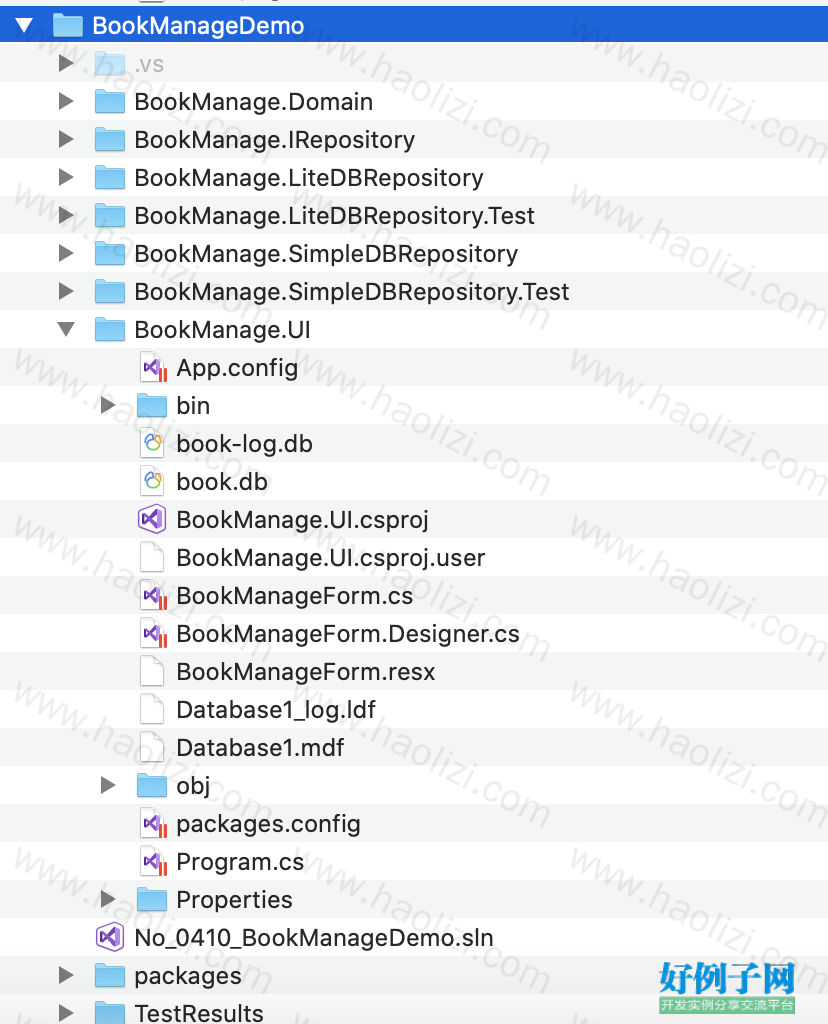Click the BookManage.LiteDBRepository folder icon
This screenshot has width=828, height=1024.
coord(110,177)
